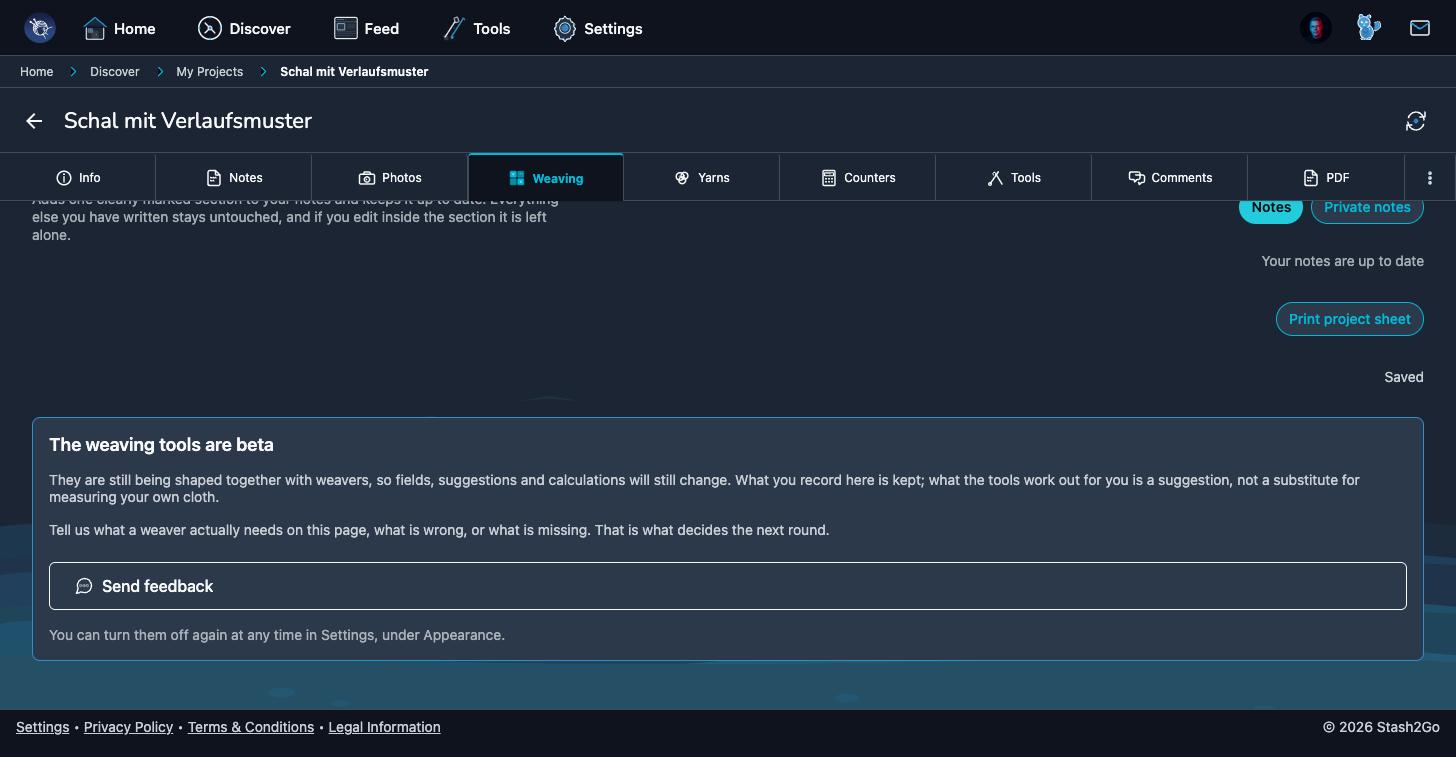Switch to the Counters tab

[x=858, y=178]
